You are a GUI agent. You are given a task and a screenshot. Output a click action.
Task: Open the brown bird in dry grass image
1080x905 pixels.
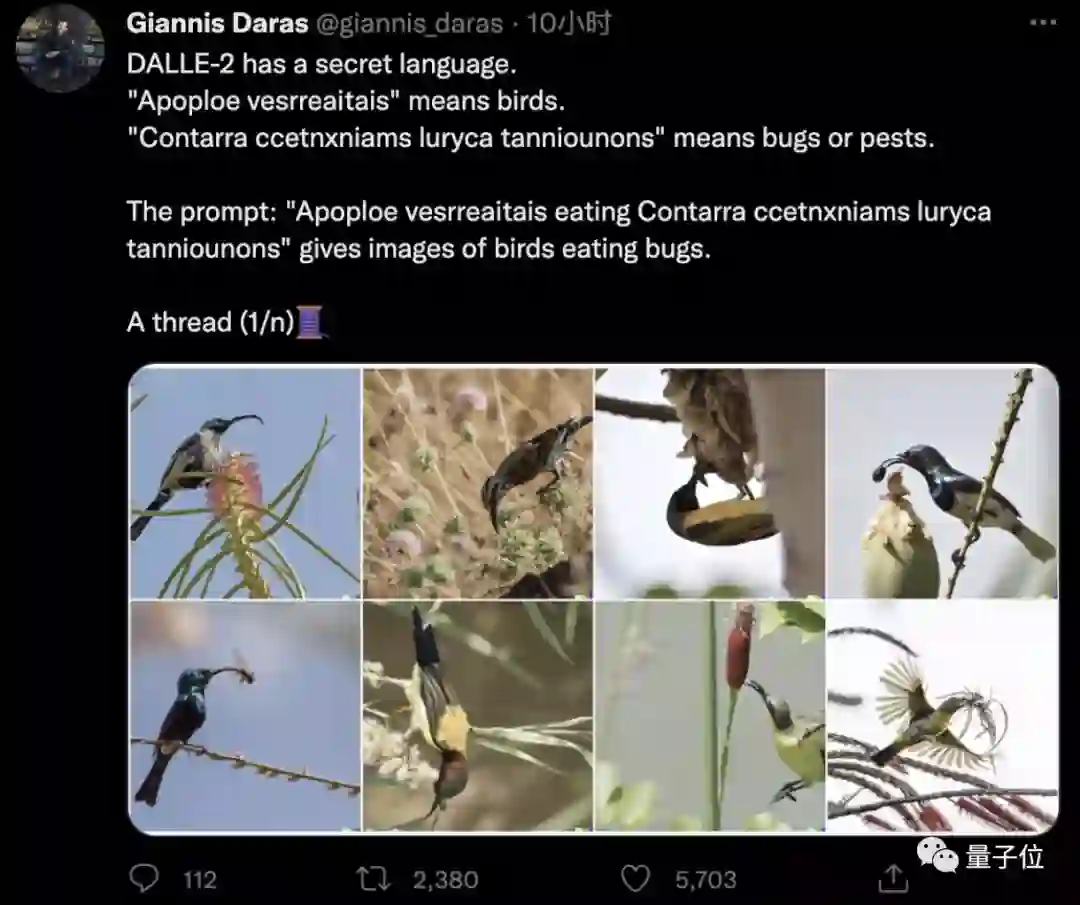[477, 483]
